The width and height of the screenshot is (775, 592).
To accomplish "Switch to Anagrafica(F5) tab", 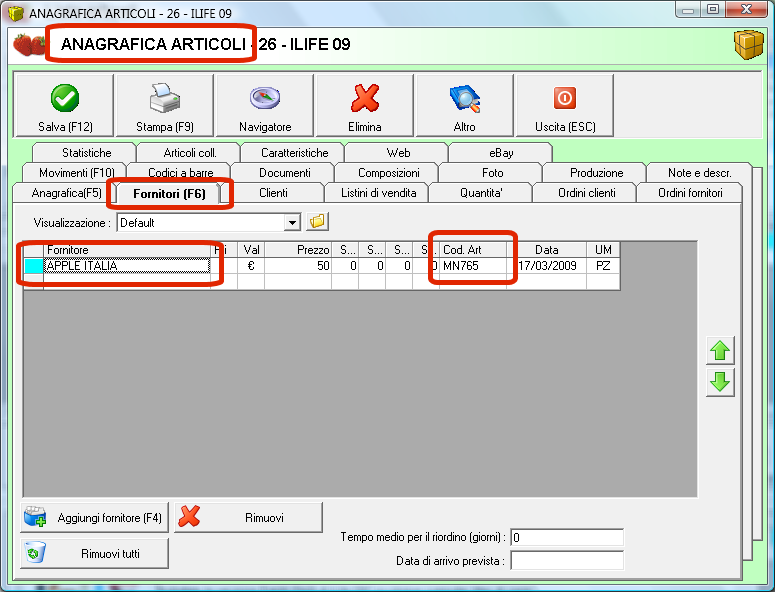I will pyautogui.click(x=66, y=193).
